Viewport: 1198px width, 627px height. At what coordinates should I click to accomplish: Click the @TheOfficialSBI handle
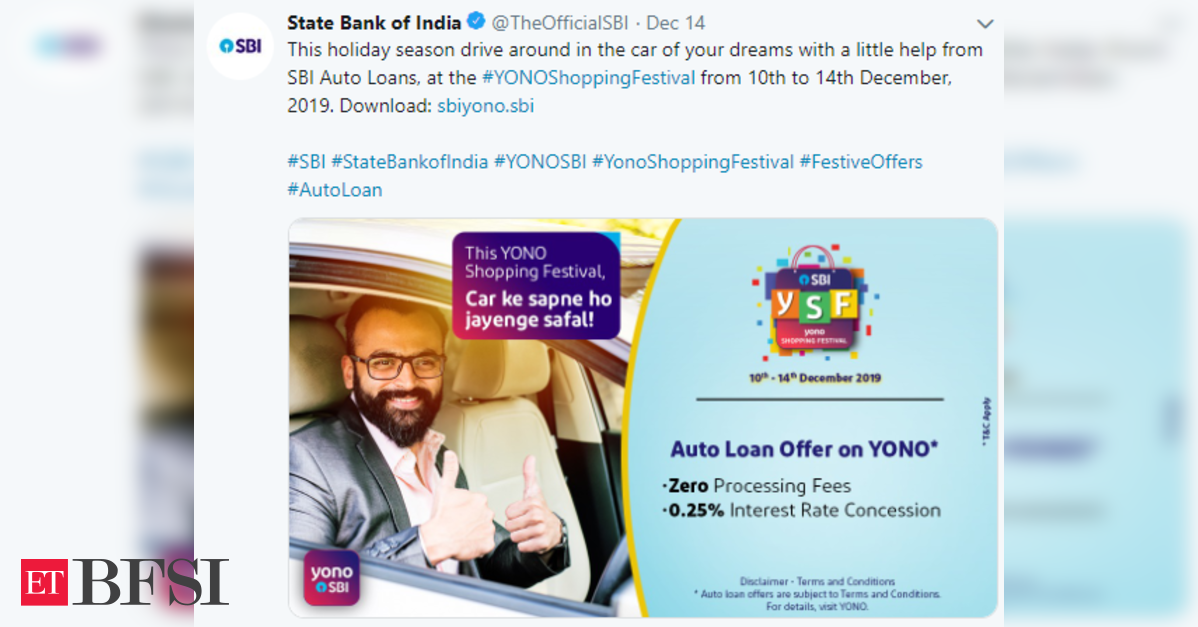click(x=559, y=23)
